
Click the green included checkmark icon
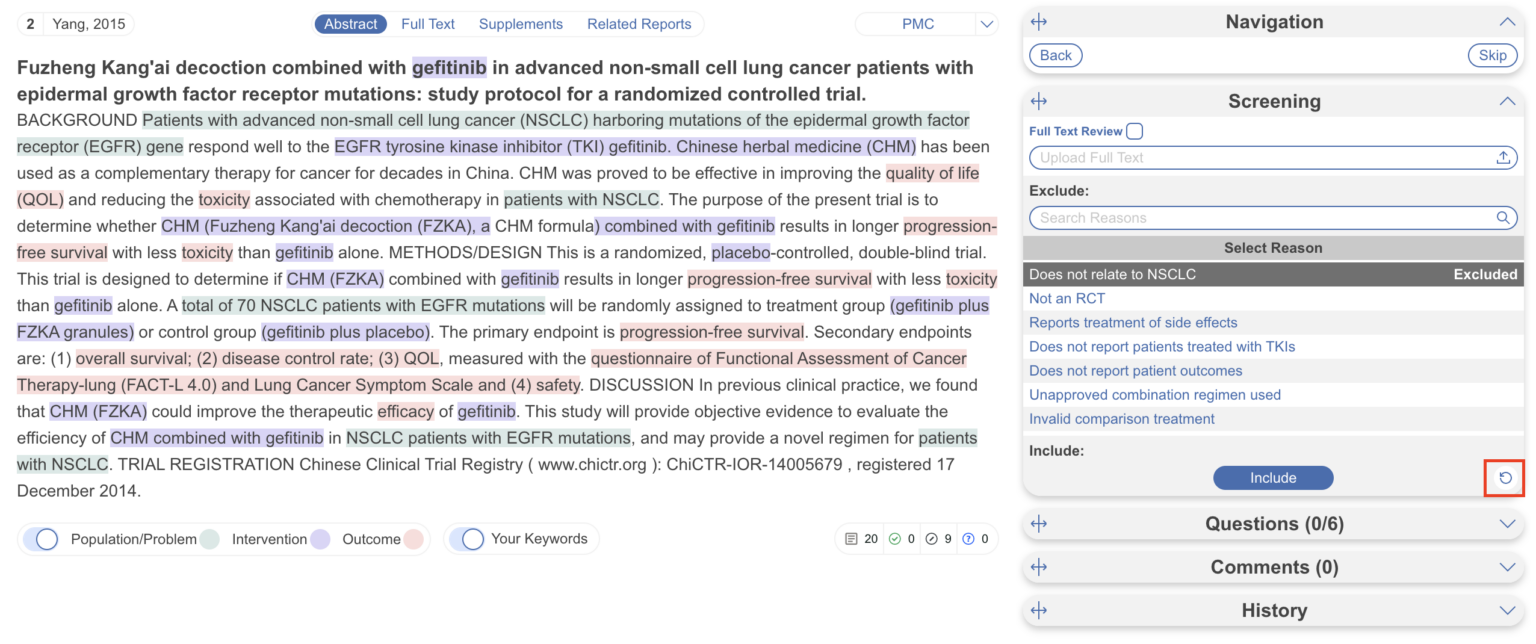coord(894,538)
